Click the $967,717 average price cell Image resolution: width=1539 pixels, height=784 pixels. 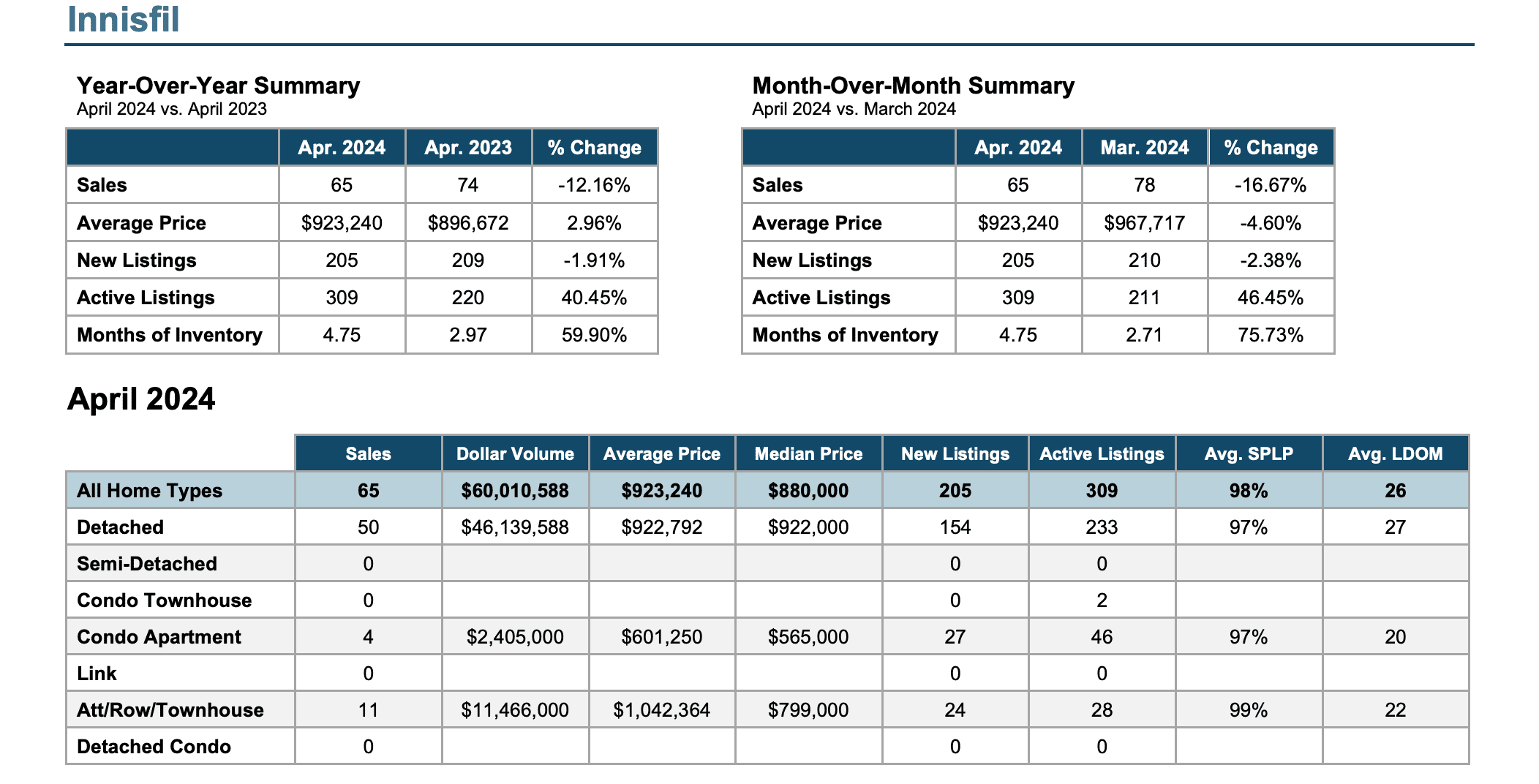(1145, 223)
